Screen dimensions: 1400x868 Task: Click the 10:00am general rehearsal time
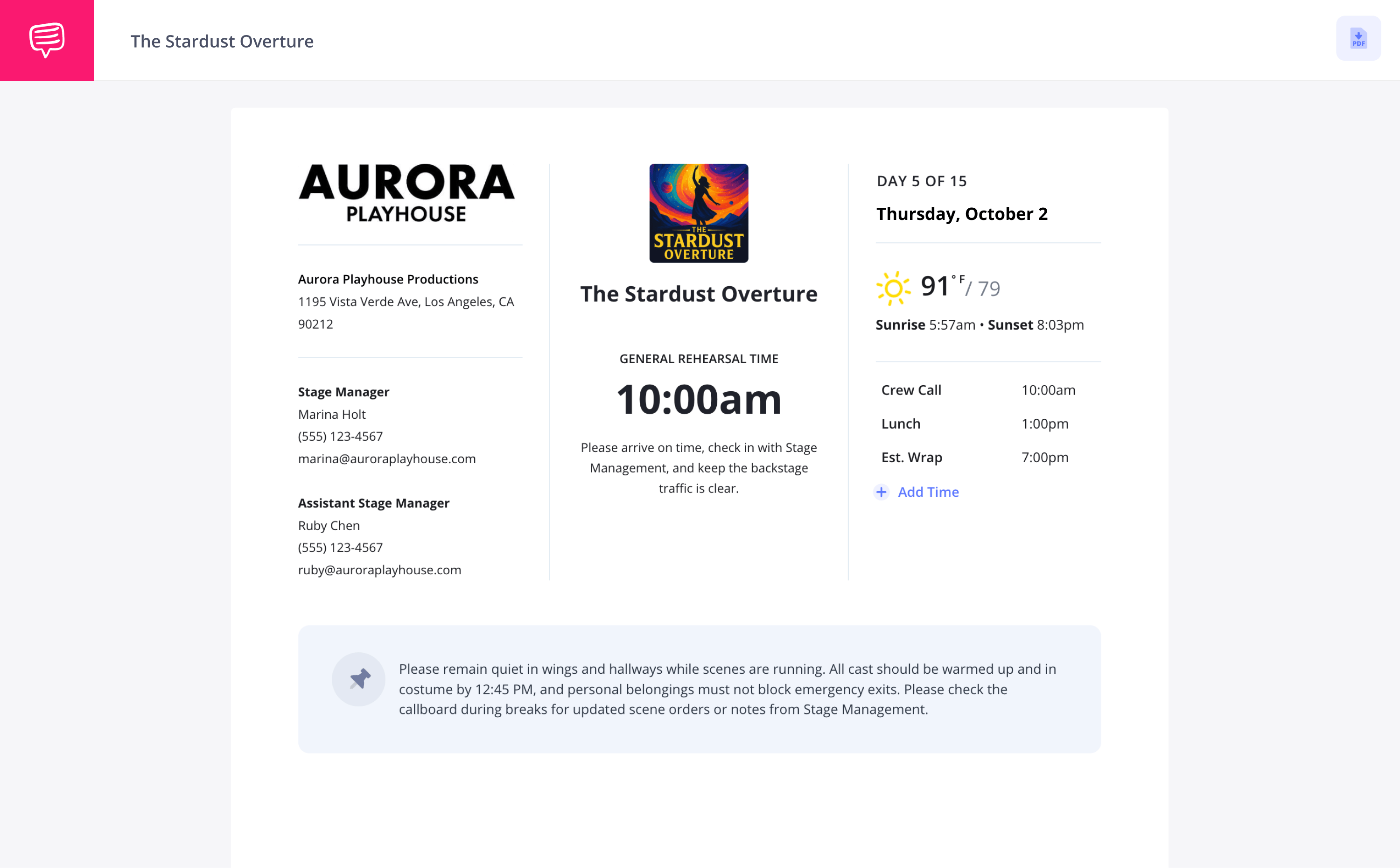coord(699,400)
